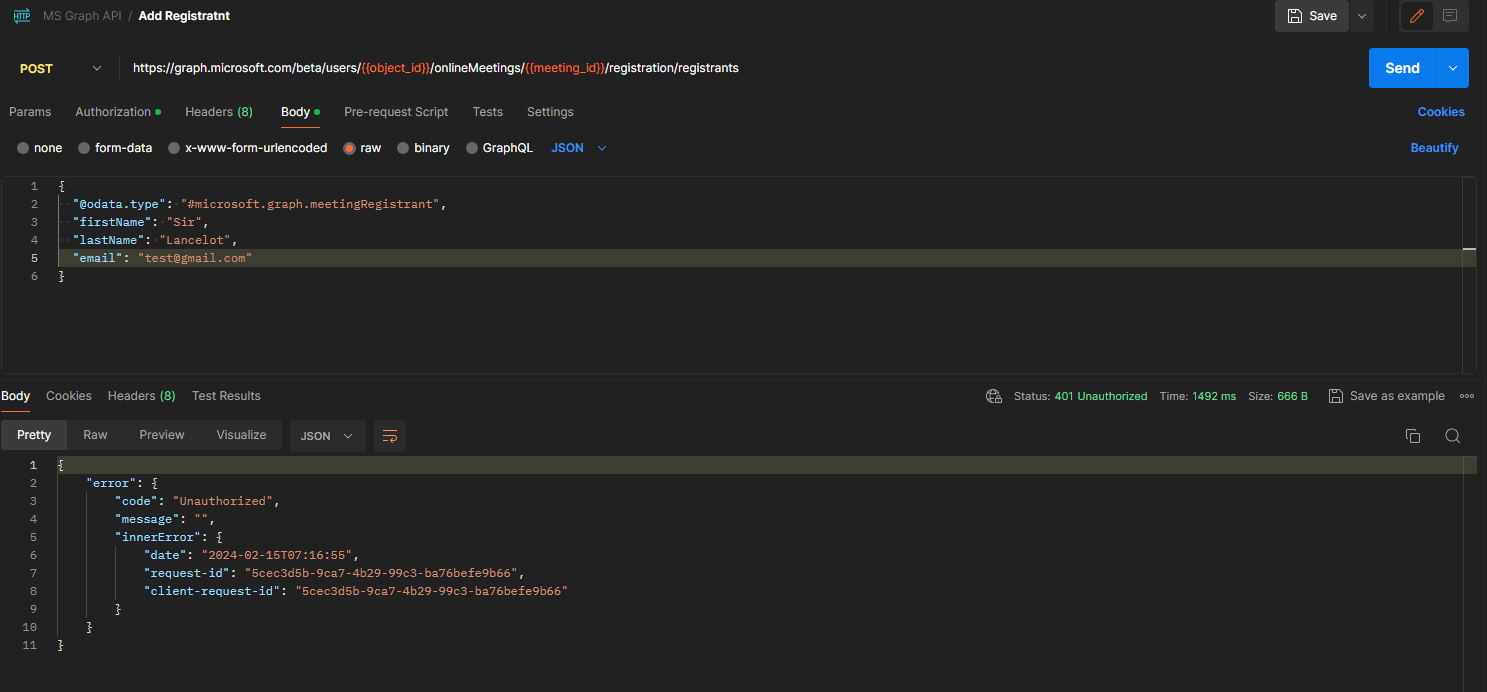The width and height of the screenshot is (1487, 692).
Task: Click the wrap lines icon beside JSON dropdown
Action: pos(389,435)
